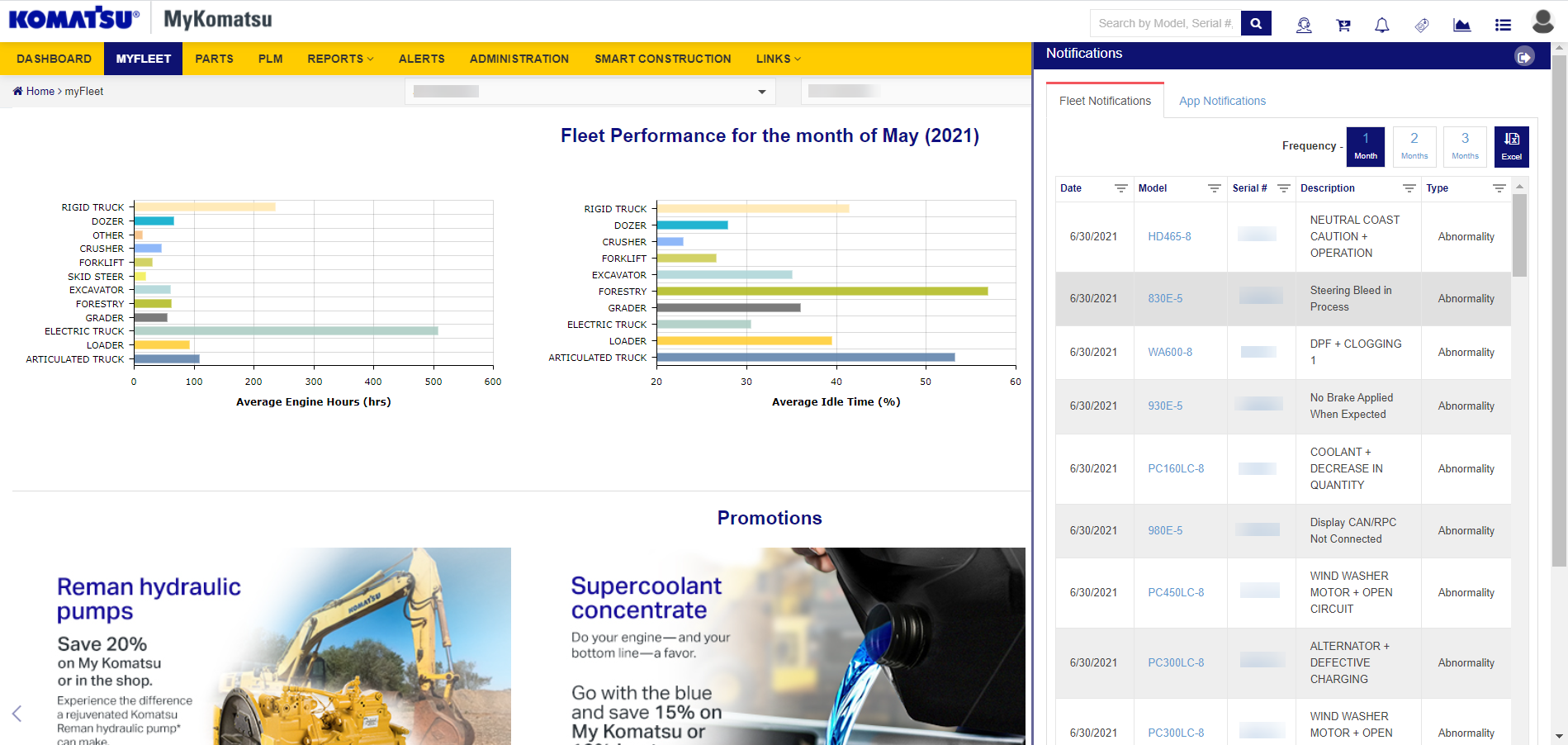Open the fleet performance chart icon
Screen dimensions: 1568x745
1461,25
